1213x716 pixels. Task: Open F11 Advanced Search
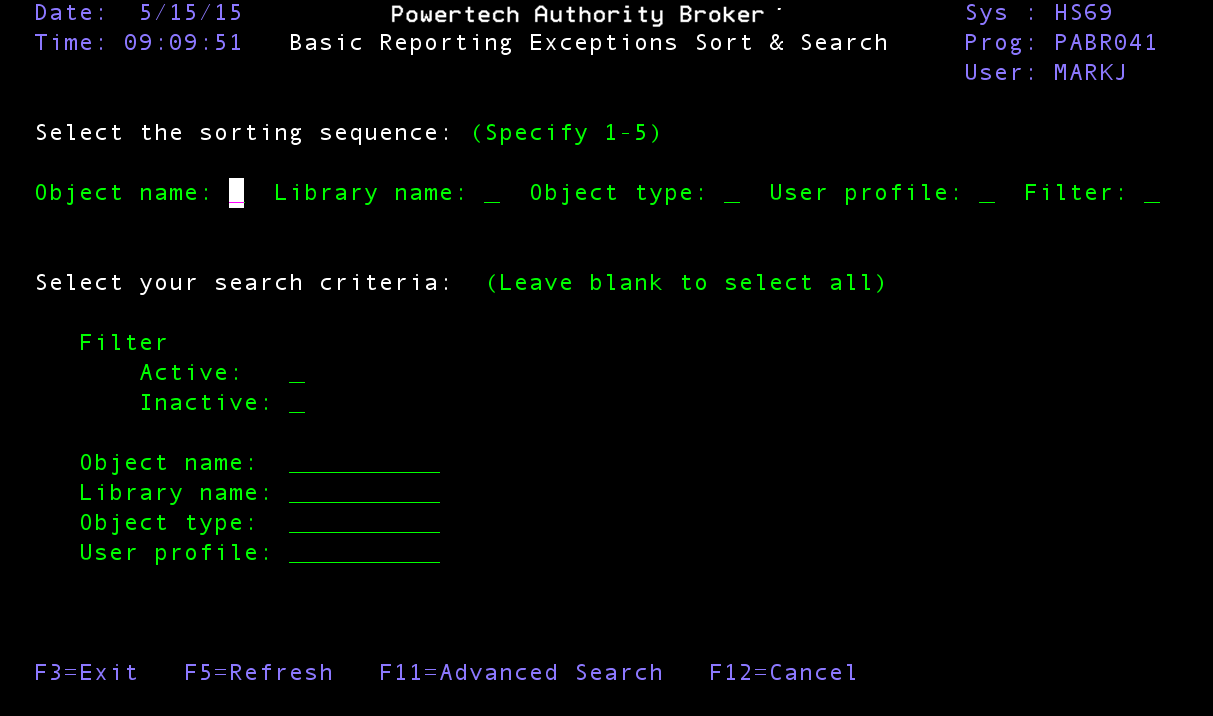pos(521,672)
